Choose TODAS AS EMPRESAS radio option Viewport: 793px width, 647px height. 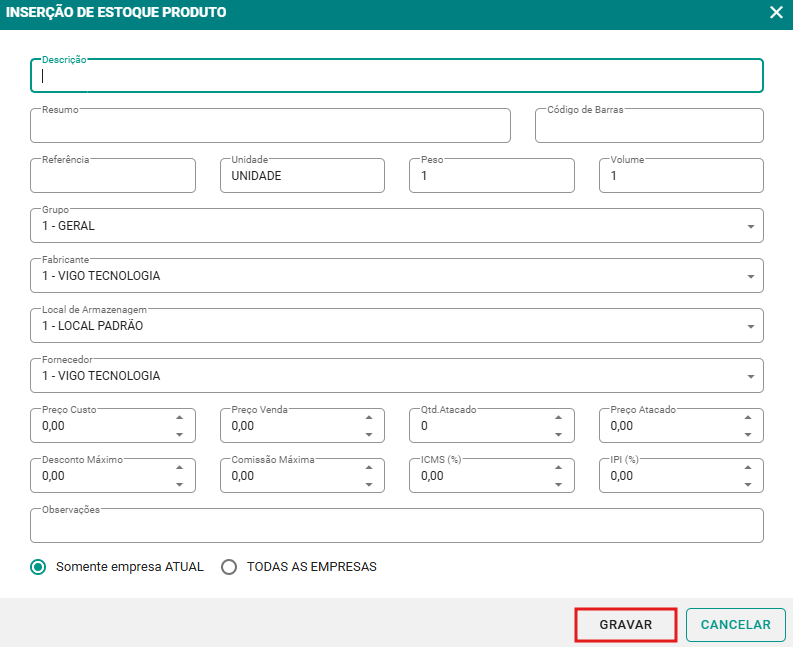coord(229,567)
